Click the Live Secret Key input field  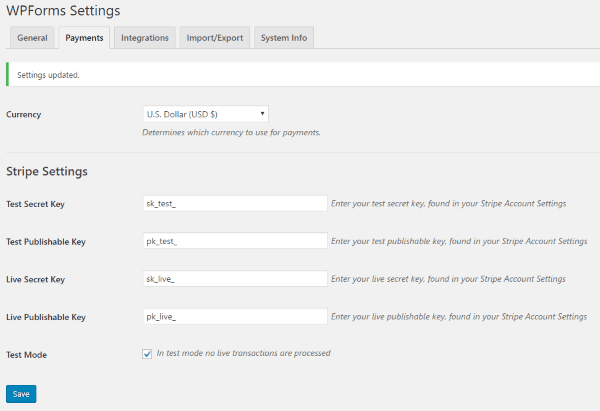tap(235, 278)
